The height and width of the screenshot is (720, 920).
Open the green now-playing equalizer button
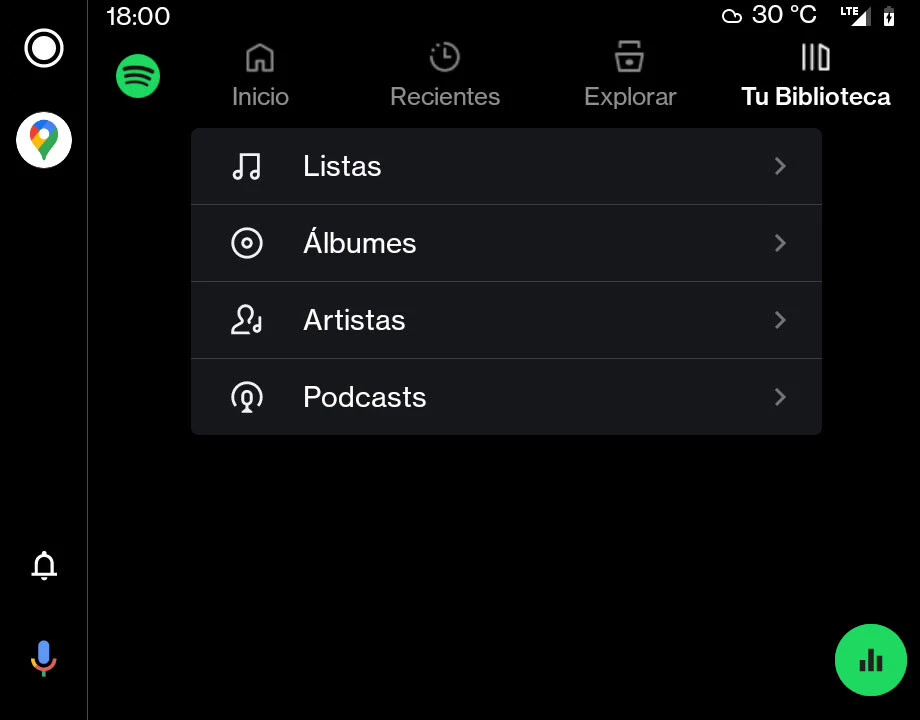871,660
